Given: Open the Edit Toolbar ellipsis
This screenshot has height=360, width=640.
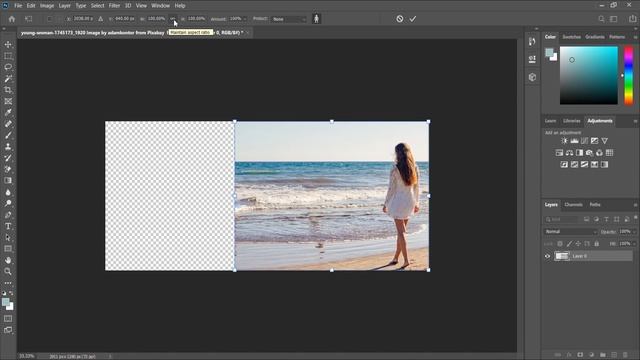Looking at the screenshot, I should point(8,283).
